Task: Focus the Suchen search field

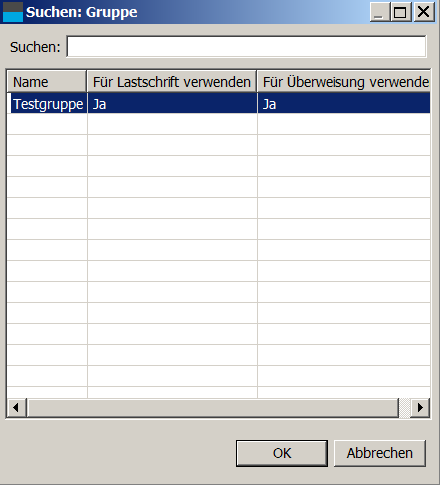Action: 246,47
